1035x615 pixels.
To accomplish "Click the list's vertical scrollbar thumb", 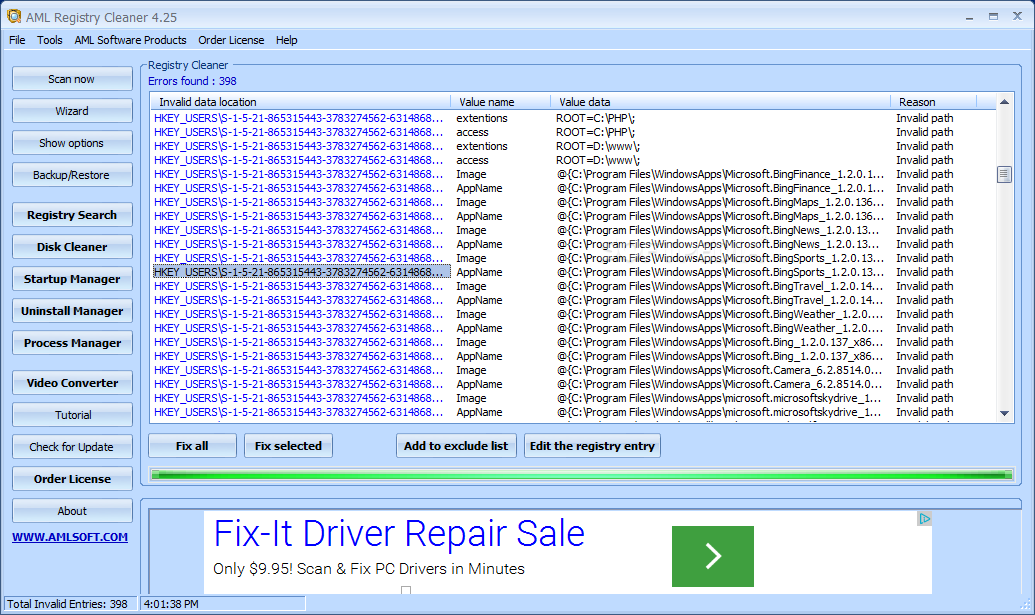I will (1004, 175).
